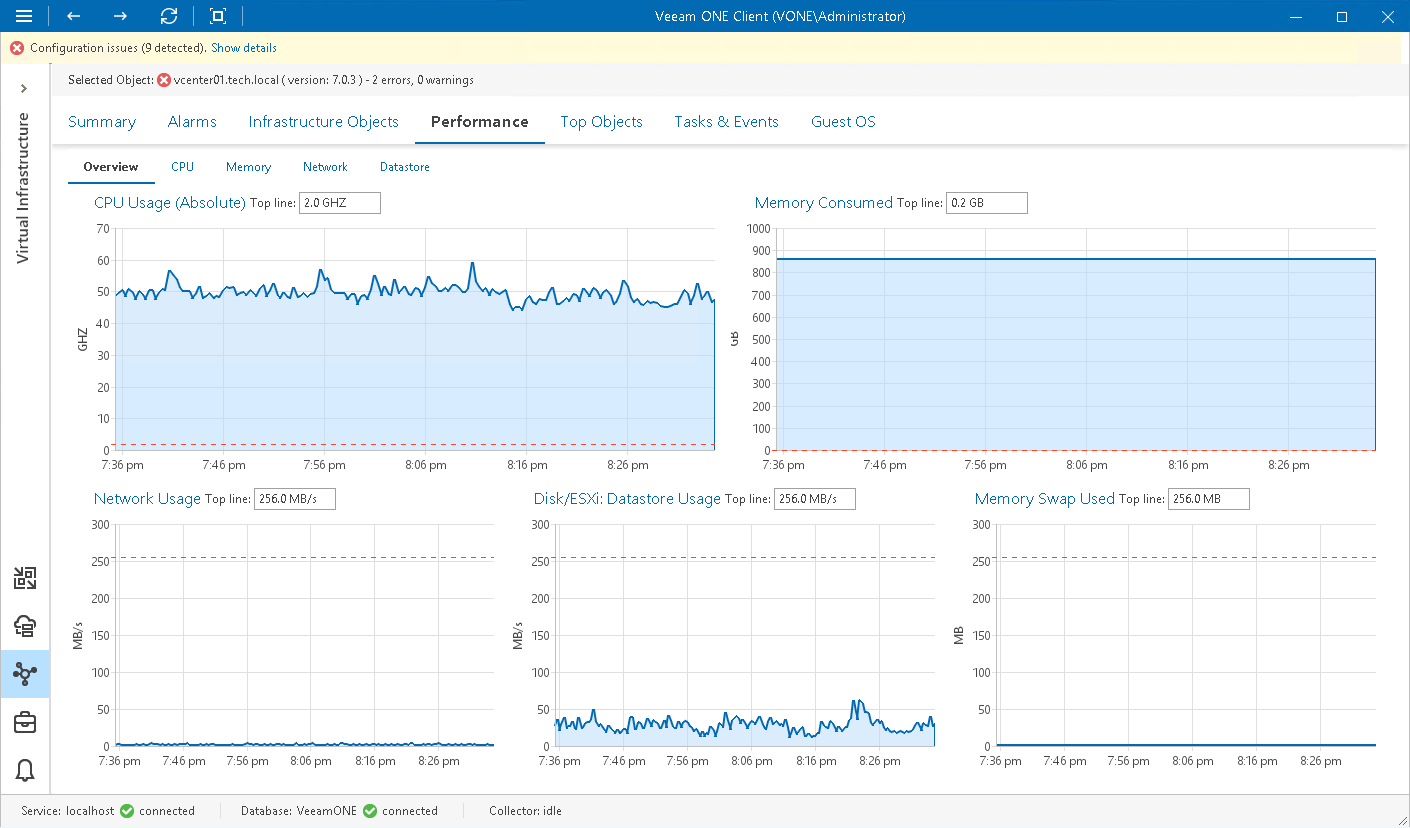Edit the Datastore Usage top line field

(815, 499)
